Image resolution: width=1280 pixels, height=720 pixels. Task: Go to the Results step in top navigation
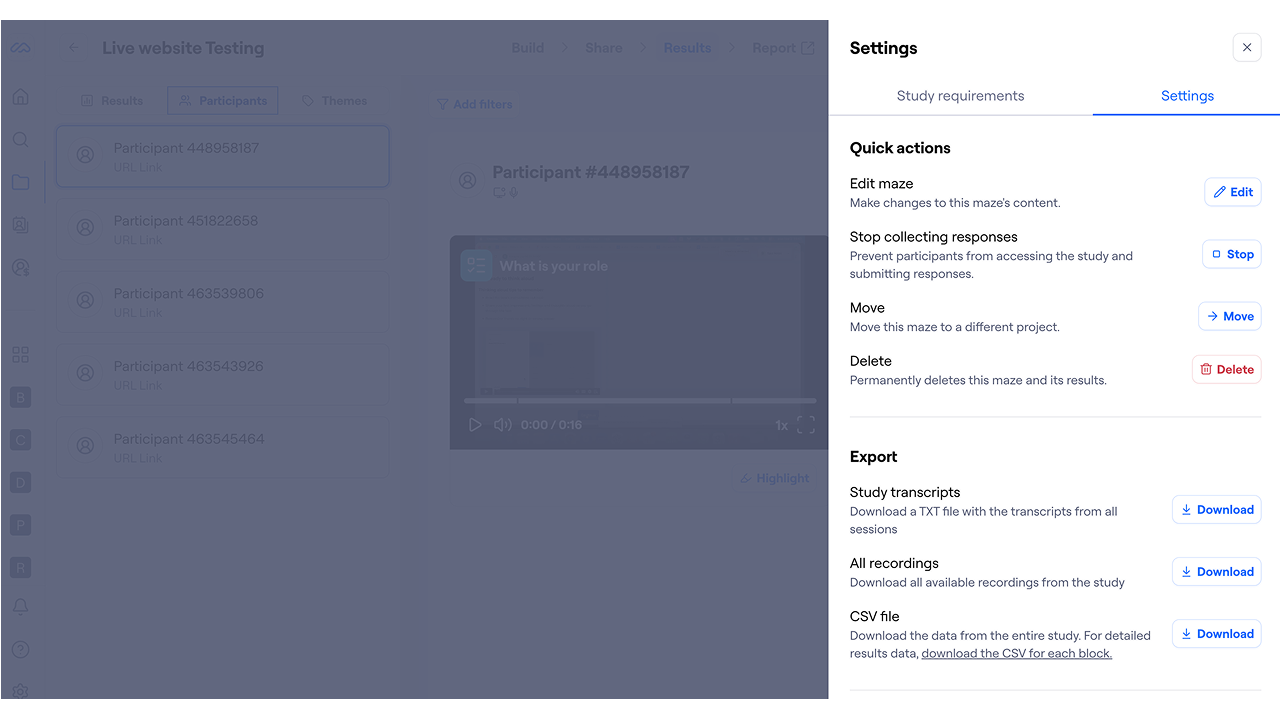(687, 48)
